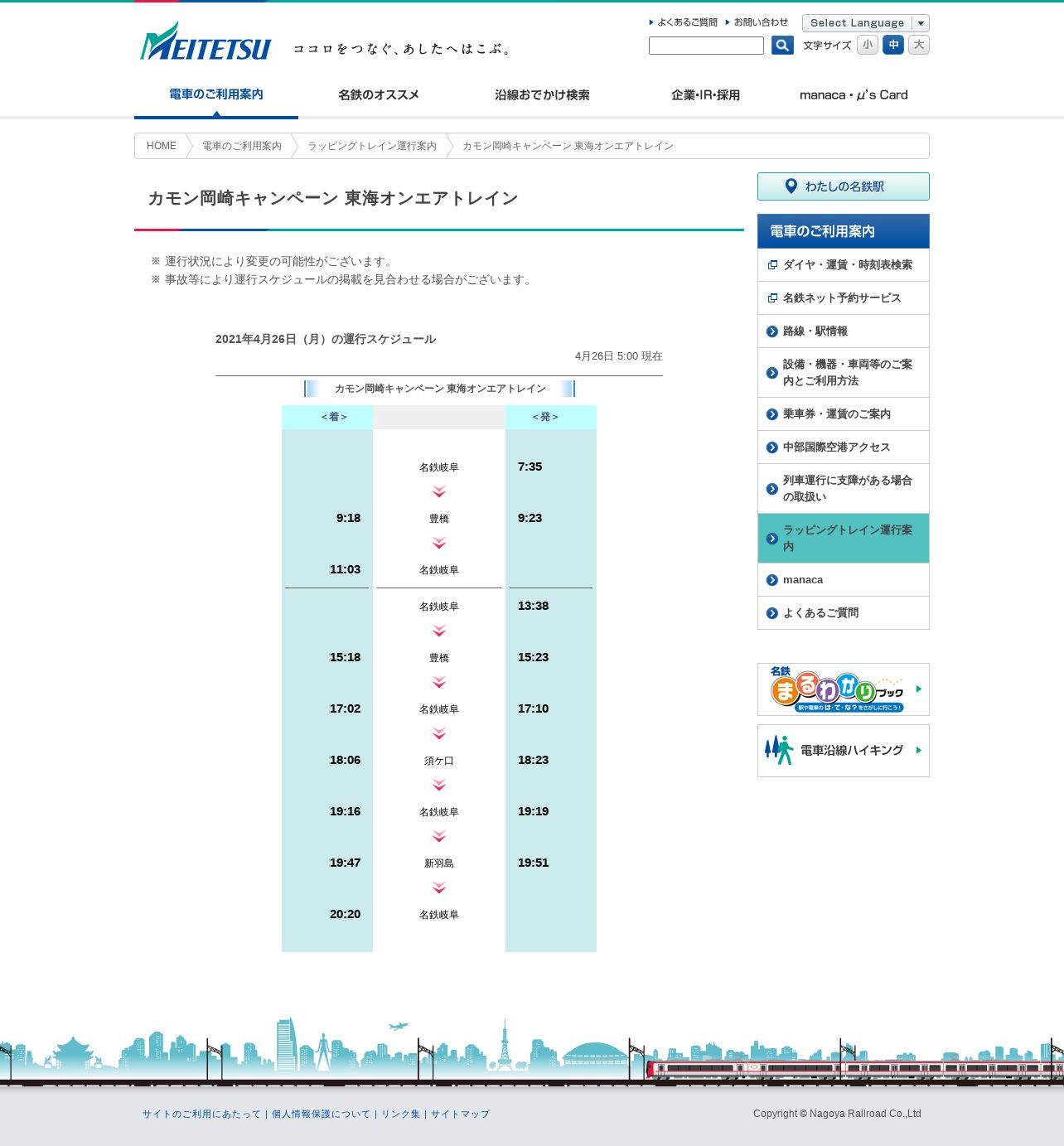Image resolution: width=1064 pixels, height=1146 pixels.
Task: Open ダイヤ・運賃・時刻表検索 sidebar item
Action: [844, 265]
